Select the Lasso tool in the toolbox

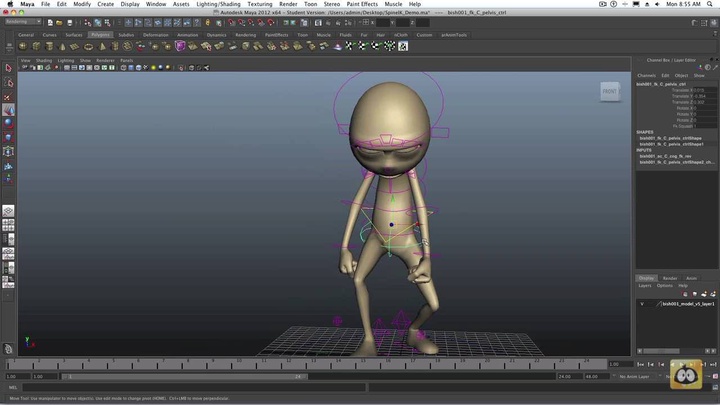8,83
